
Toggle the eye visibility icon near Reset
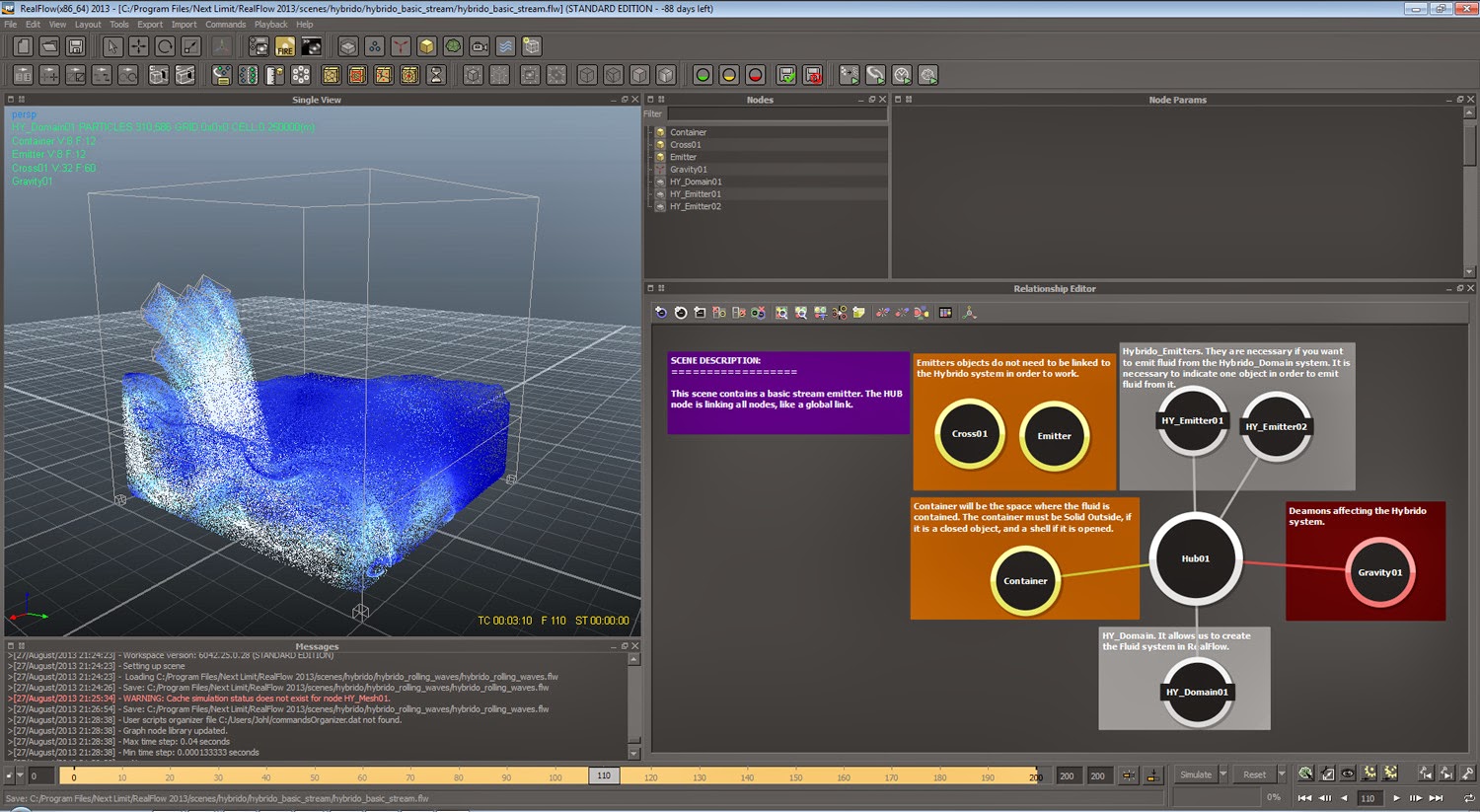[x=1348, y=774]
